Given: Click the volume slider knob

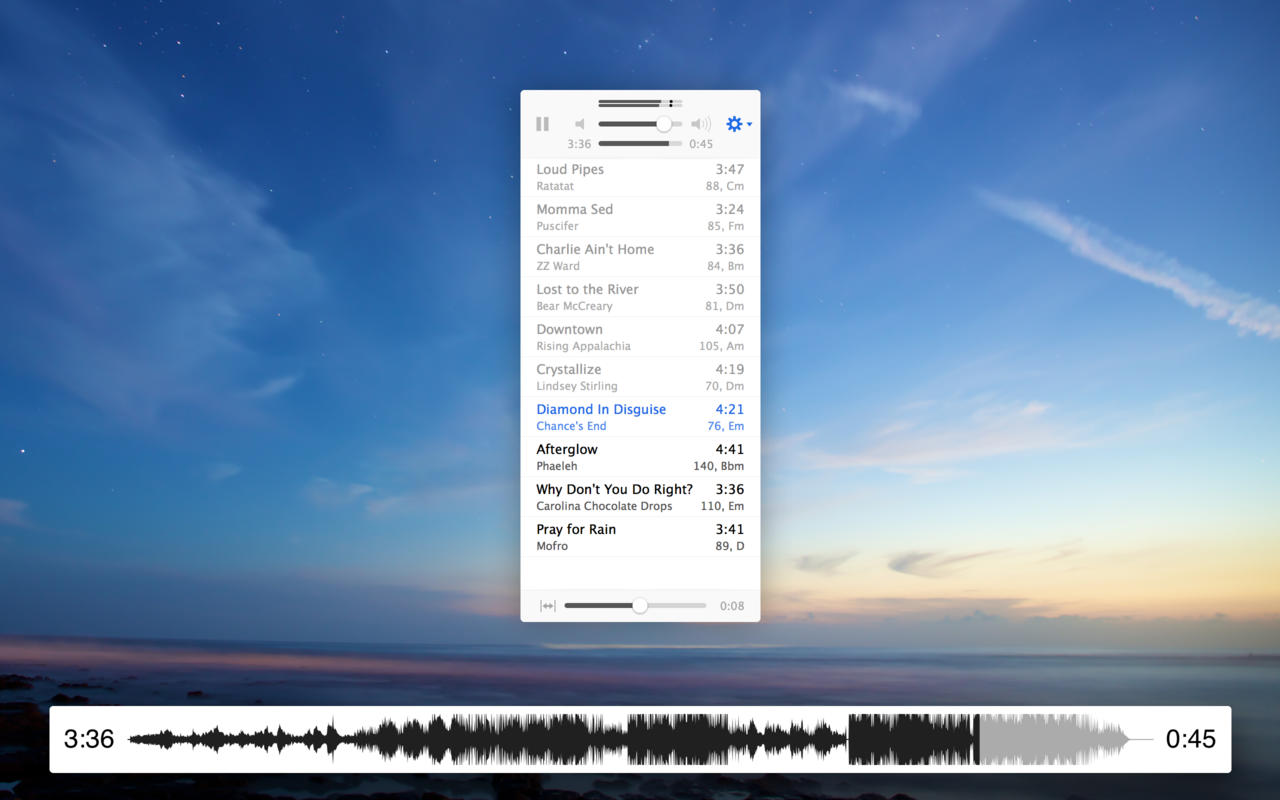Looking at the screenshot, I should click(x=664, y=124).
